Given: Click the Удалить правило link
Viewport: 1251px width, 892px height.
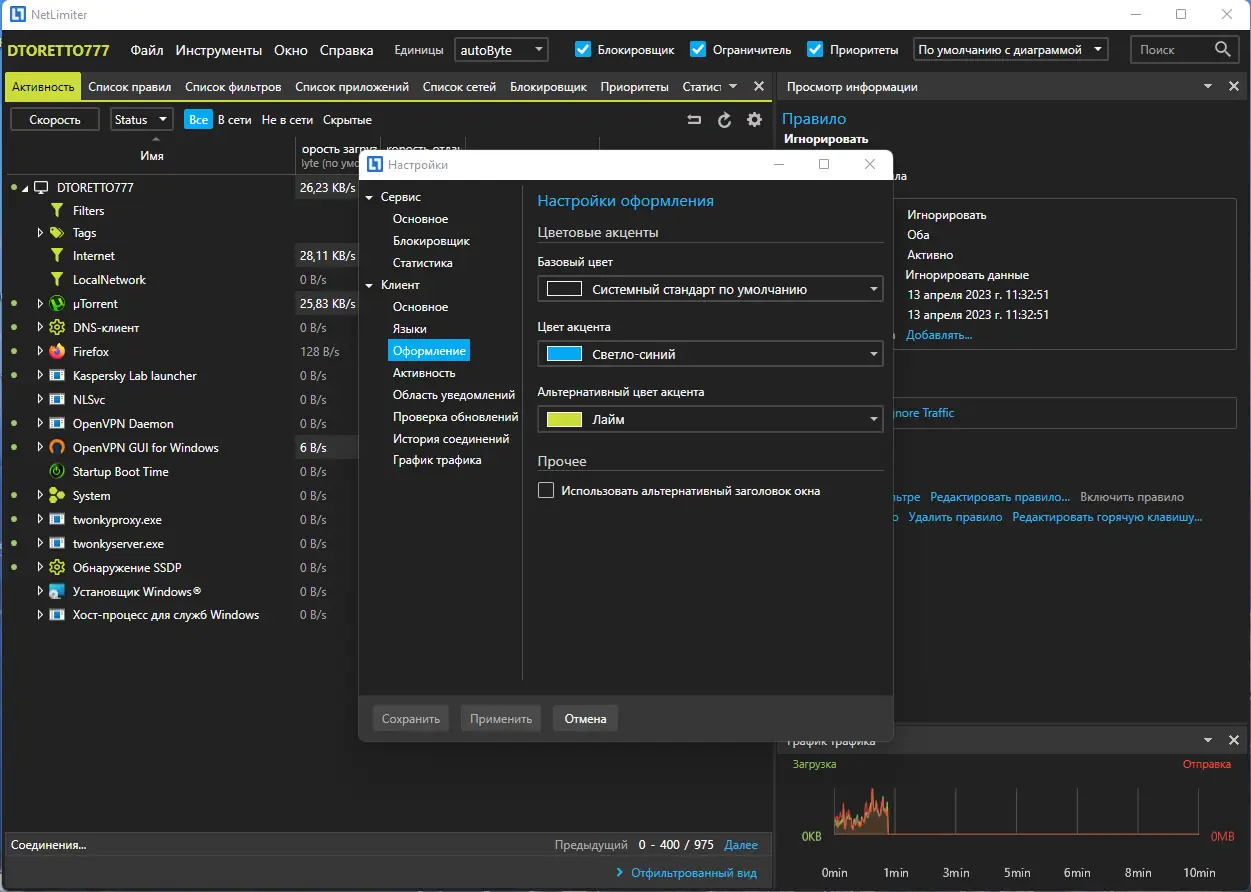Looking at the screenshot, I should (x=954, y=517).
